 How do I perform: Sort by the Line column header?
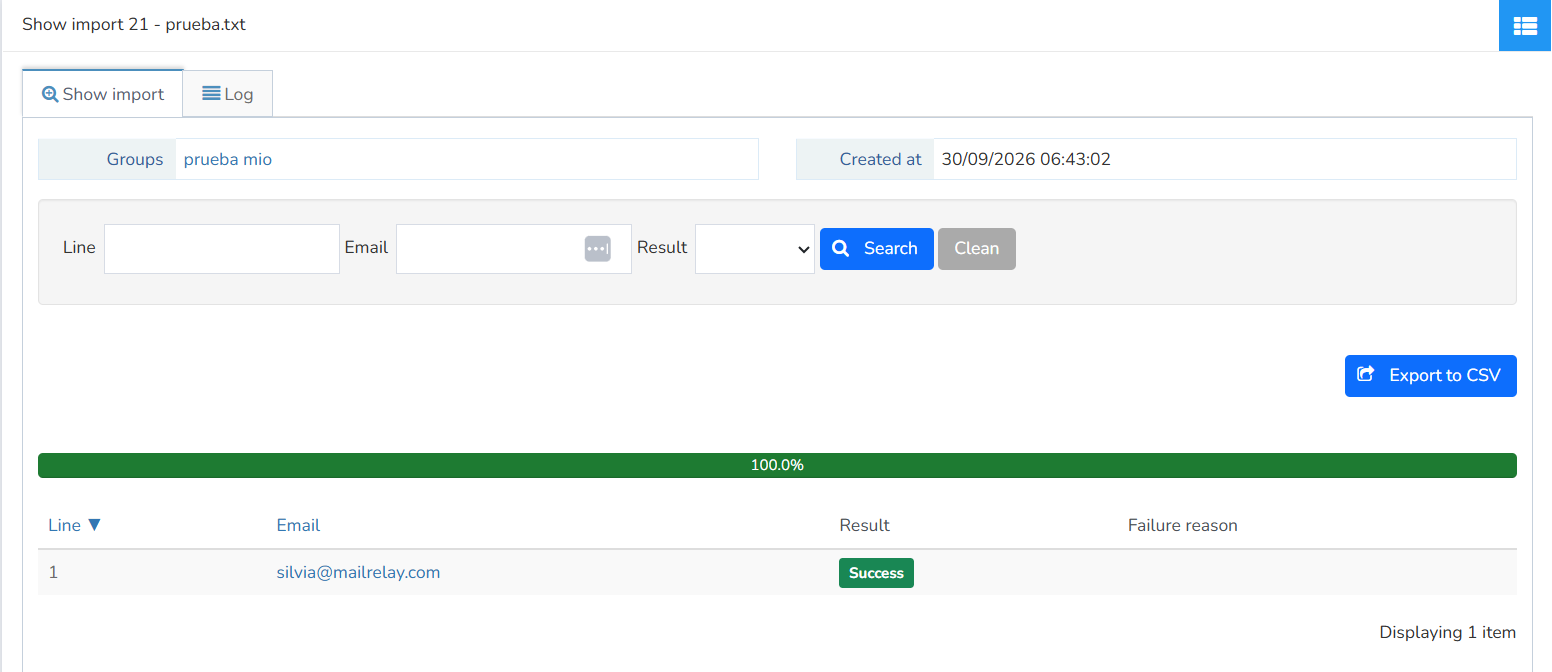[75, 525]
